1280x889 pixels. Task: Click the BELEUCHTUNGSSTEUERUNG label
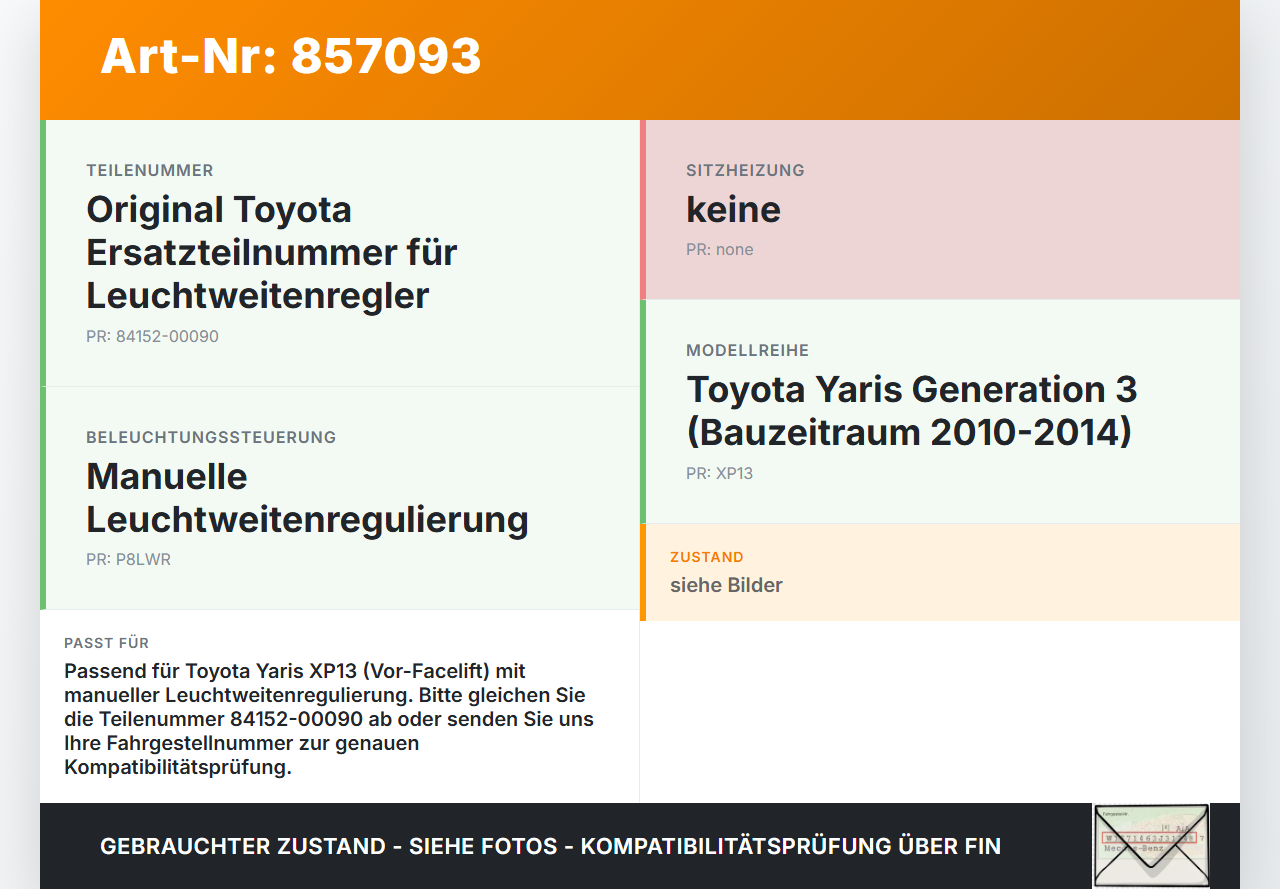point(211,437)
